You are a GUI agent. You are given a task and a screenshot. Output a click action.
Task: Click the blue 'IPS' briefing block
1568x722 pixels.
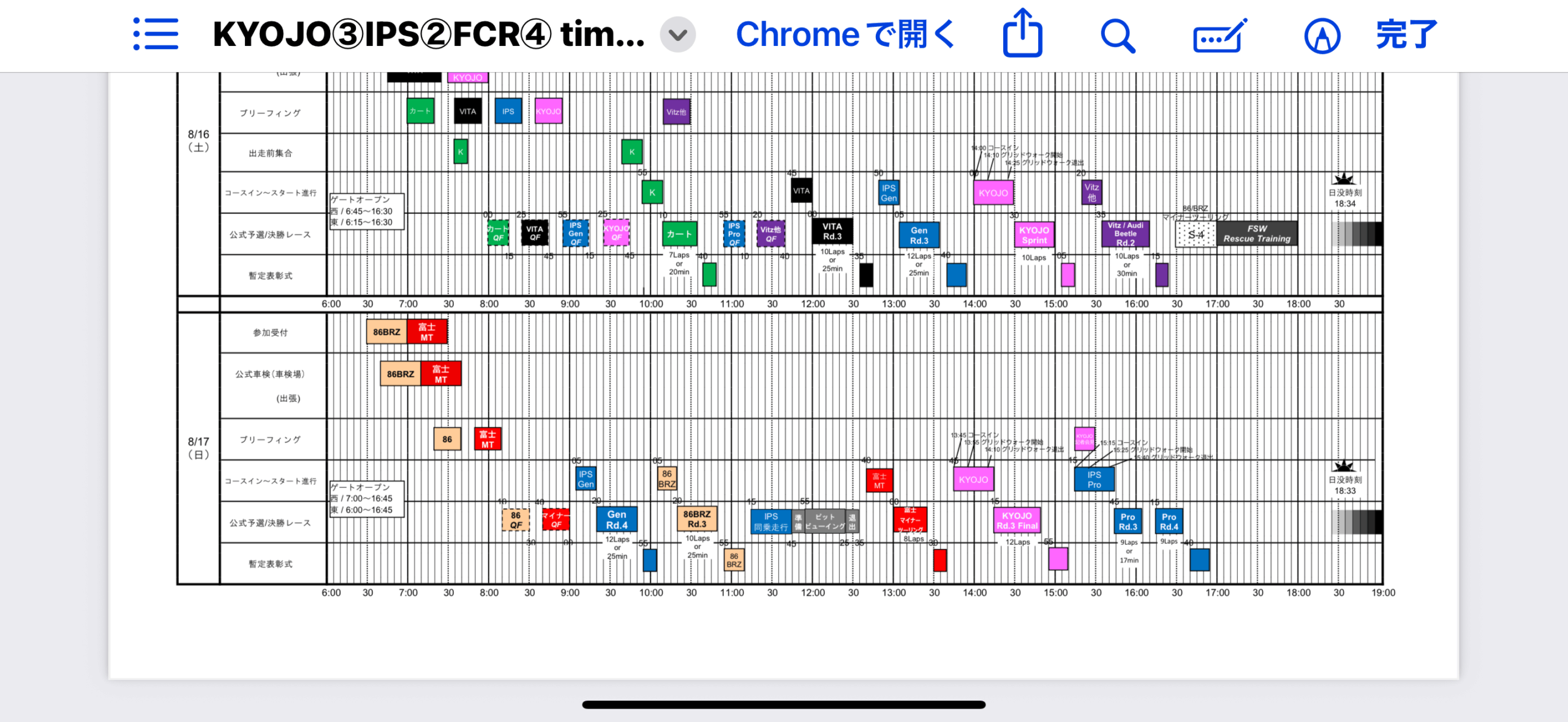[x=508, y=111]
